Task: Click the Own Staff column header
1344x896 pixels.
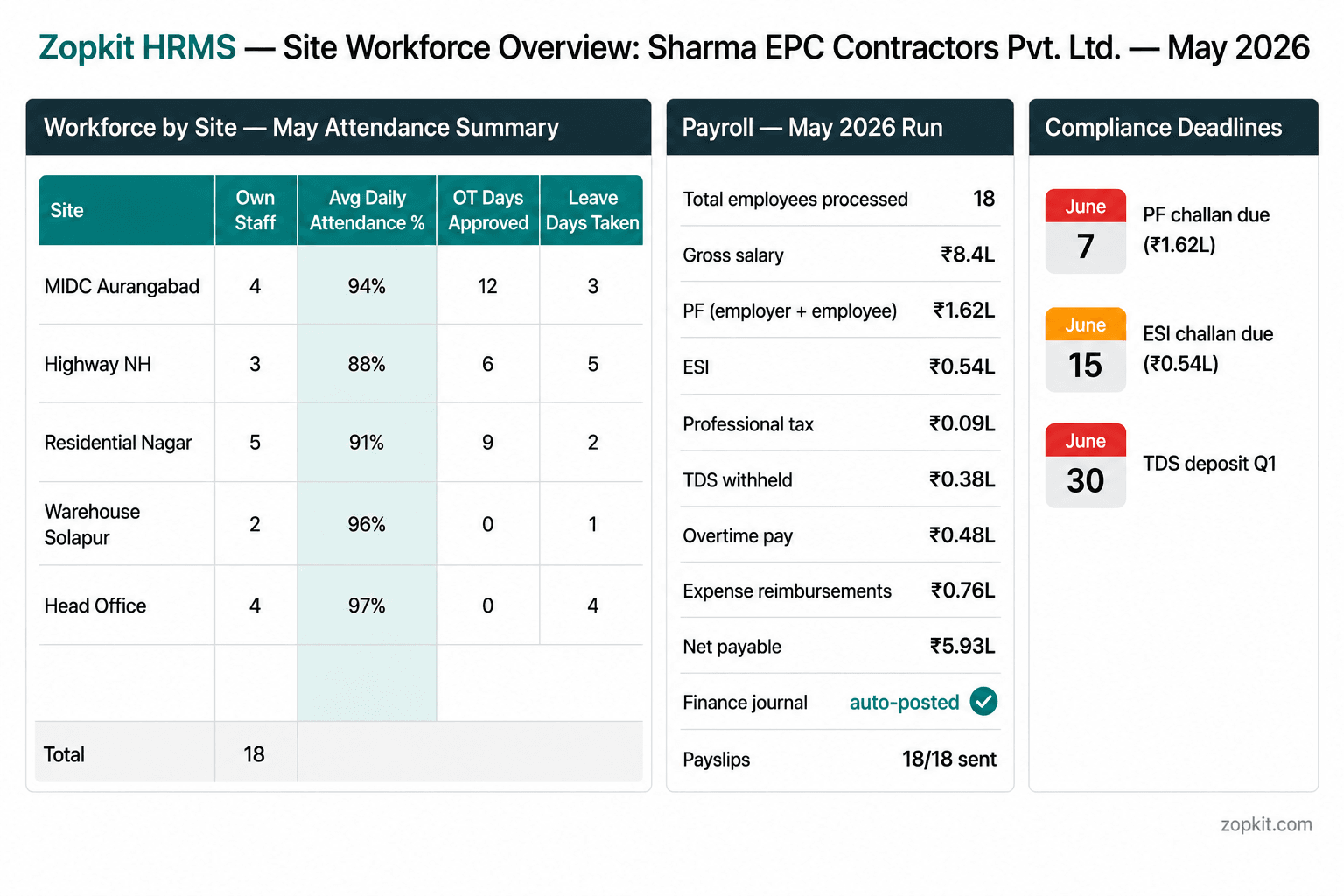Action: click(255, 210)
